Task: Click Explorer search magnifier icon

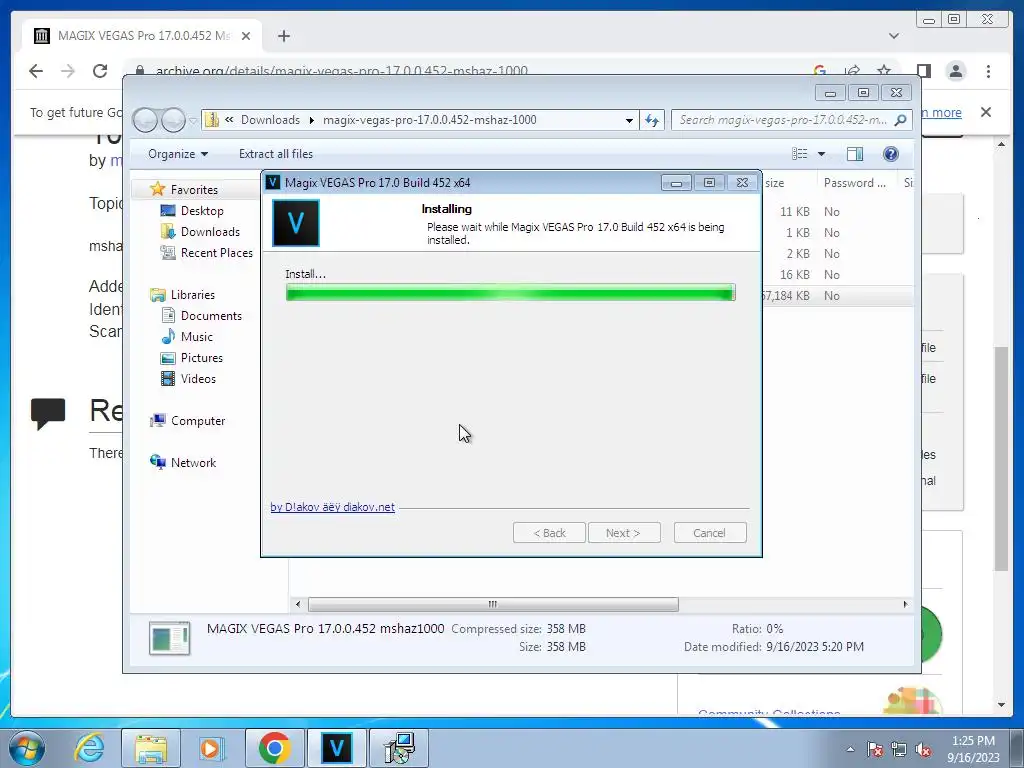Action: [x=901, y=120]
